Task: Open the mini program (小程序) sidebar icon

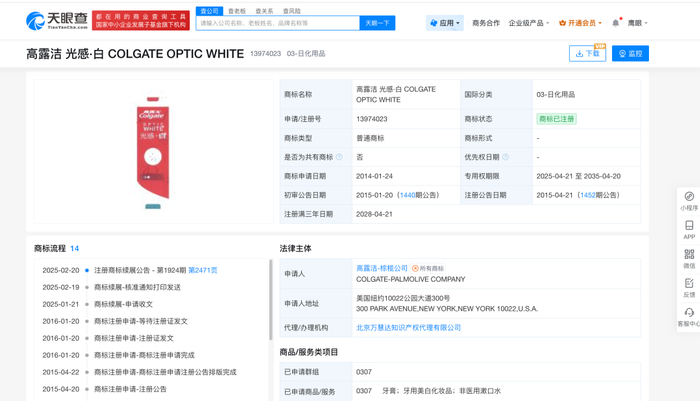Action: (689, 200)
